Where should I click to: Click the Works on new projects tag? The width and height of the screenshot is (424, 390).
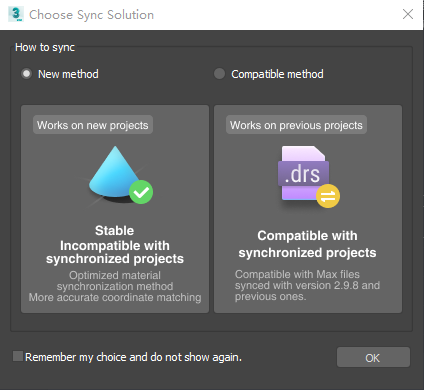click(x=93, y=125)
